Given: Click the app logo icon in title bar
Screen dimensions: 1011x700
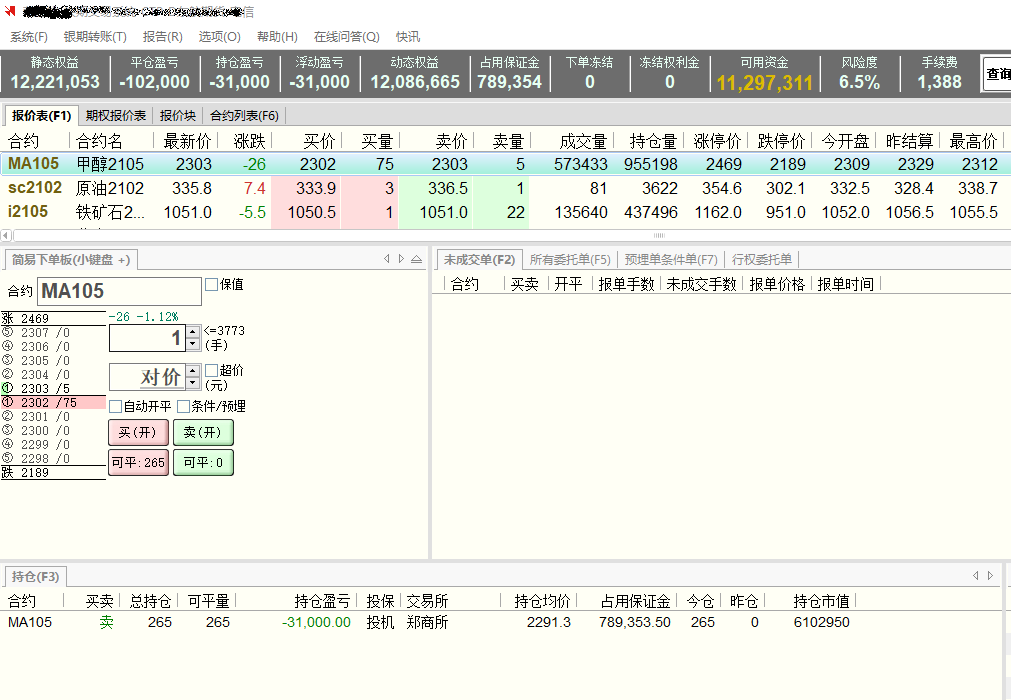Looking at the screenshot, I should coord(10,11).
